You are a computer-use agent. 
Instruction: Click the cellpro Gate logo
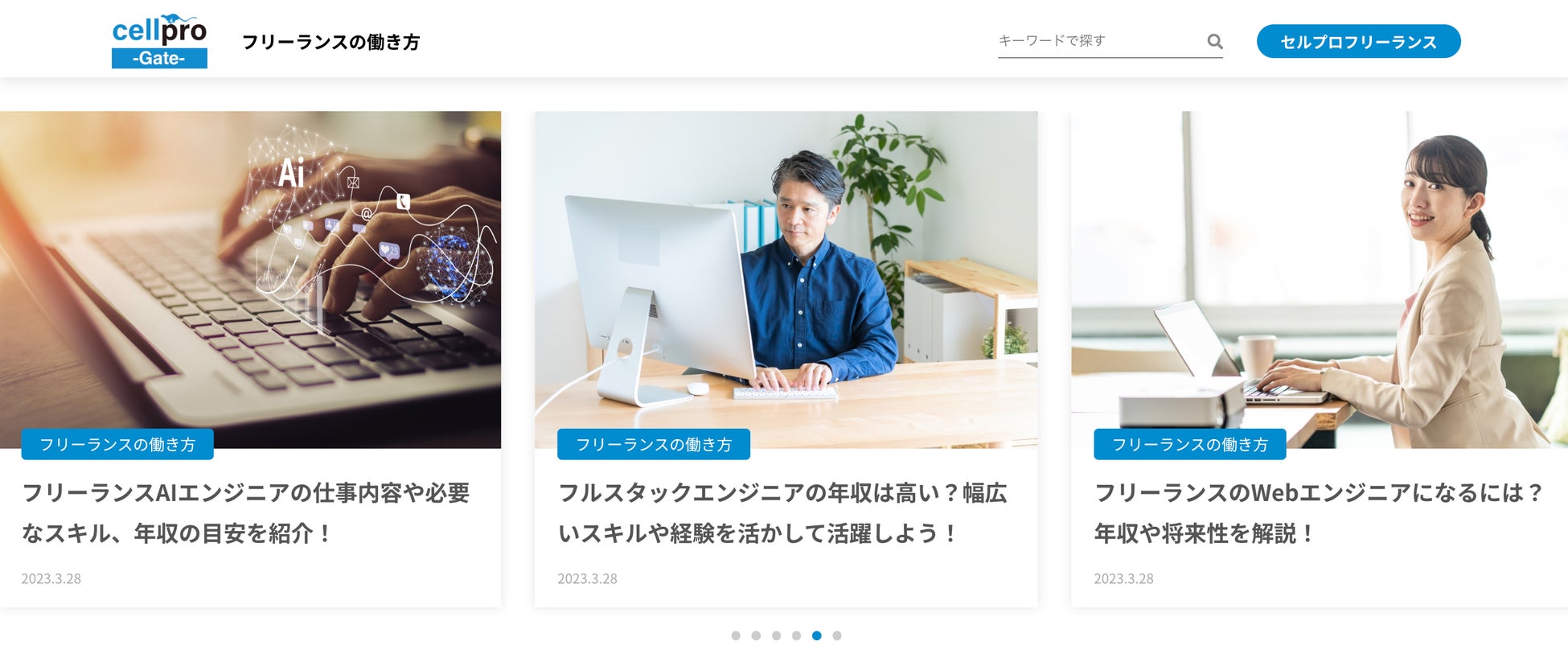point(159,41)
